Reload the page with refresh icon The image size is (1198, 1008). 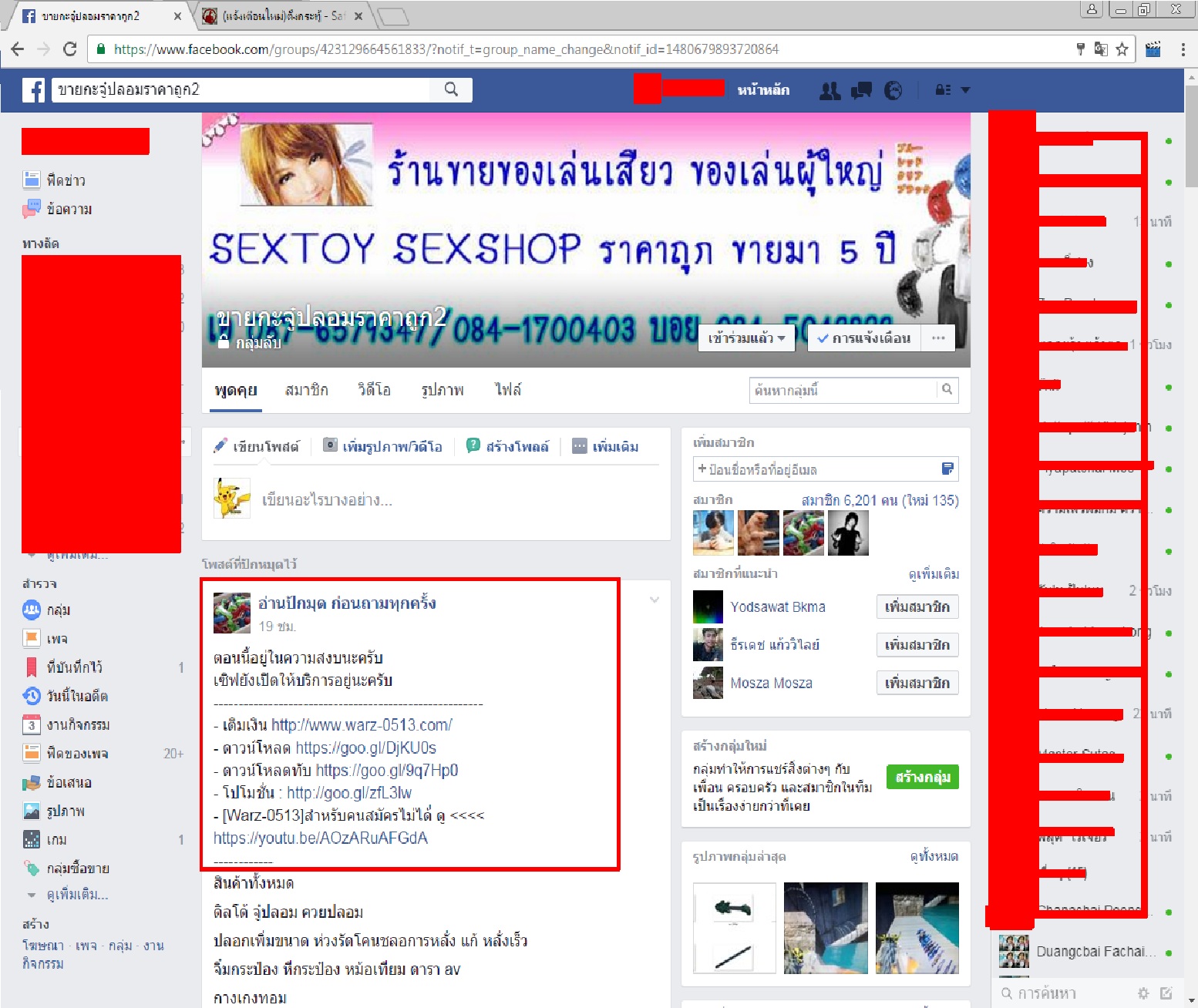tap(69, 49)
